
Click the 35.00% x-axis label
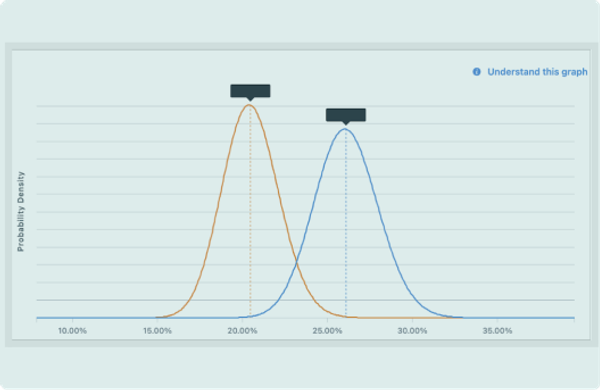coord(497,331)
